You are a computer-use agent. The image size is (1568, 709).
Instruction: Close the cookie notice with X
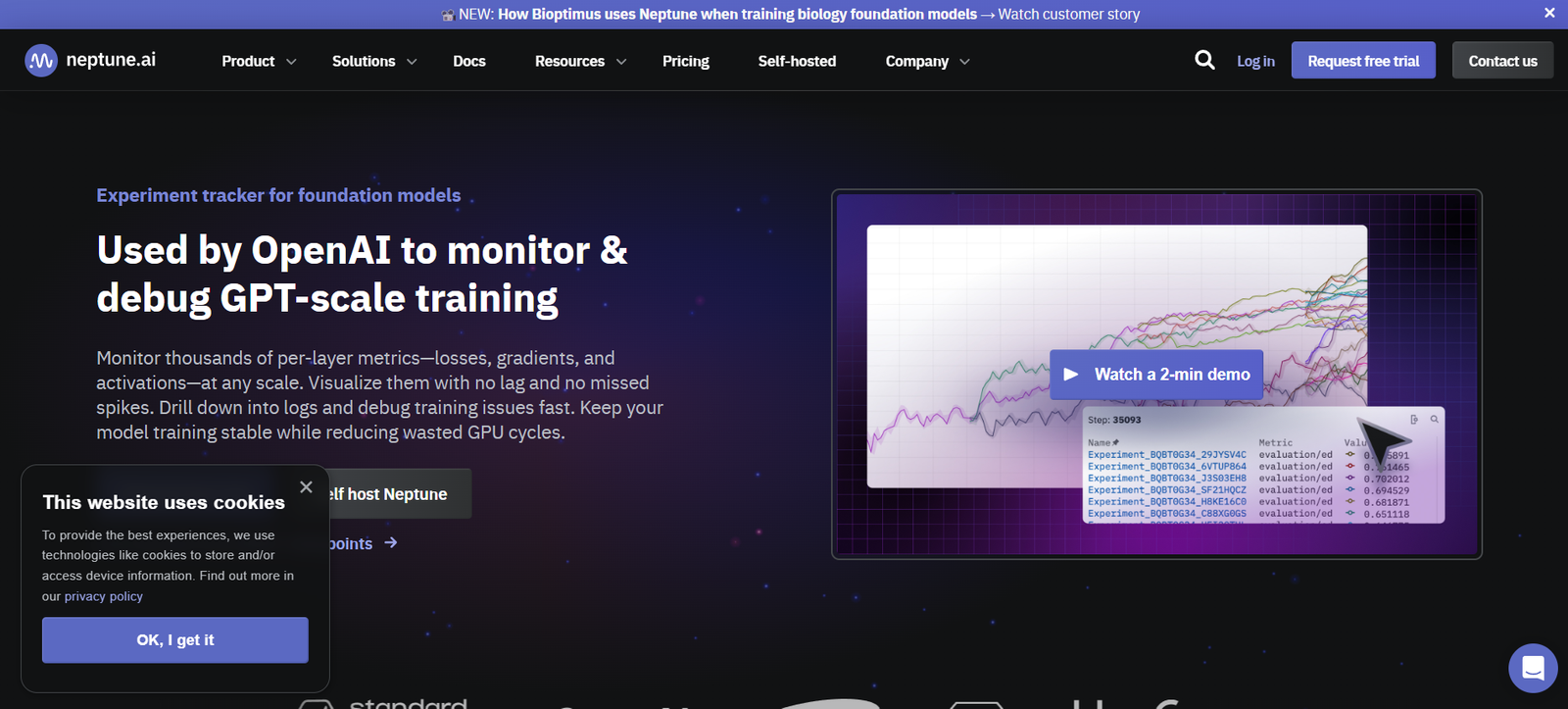[306, 487]
